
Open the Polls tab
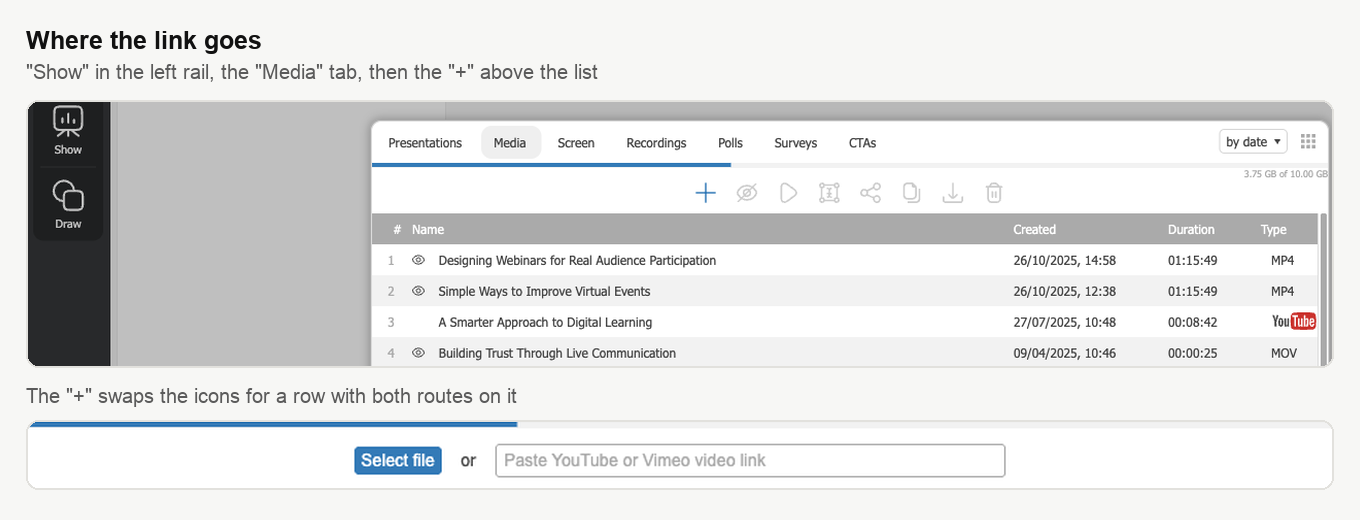(731, 143)
